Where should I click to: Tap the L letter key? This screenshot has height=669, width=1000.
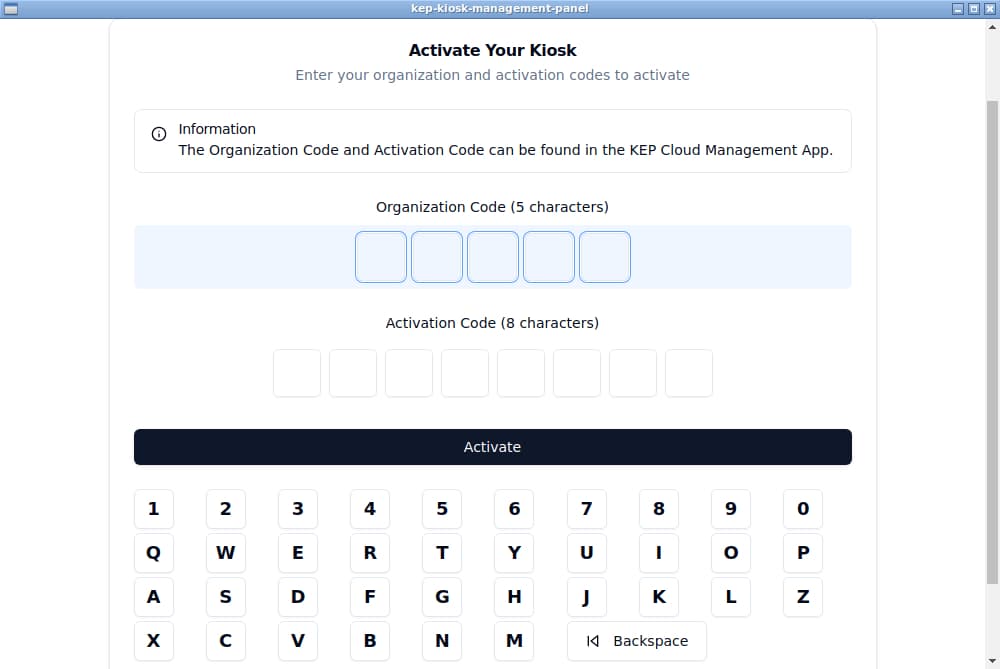(731, 597)
